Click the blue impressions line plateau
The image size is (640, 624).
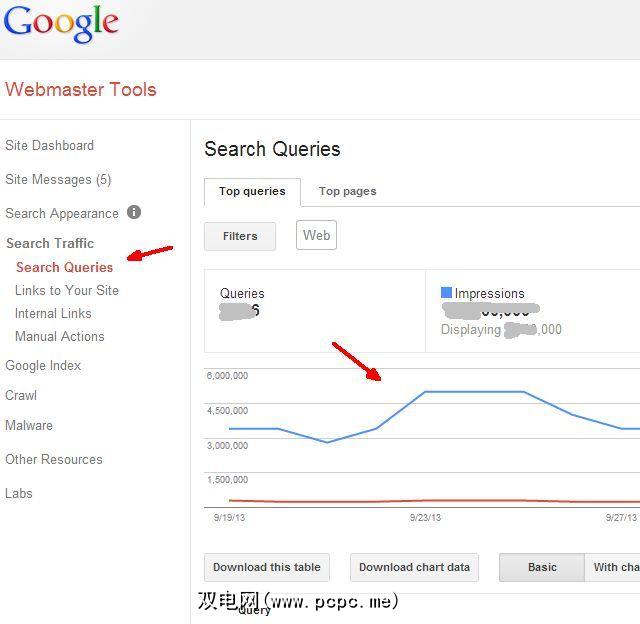pos(474,392)
